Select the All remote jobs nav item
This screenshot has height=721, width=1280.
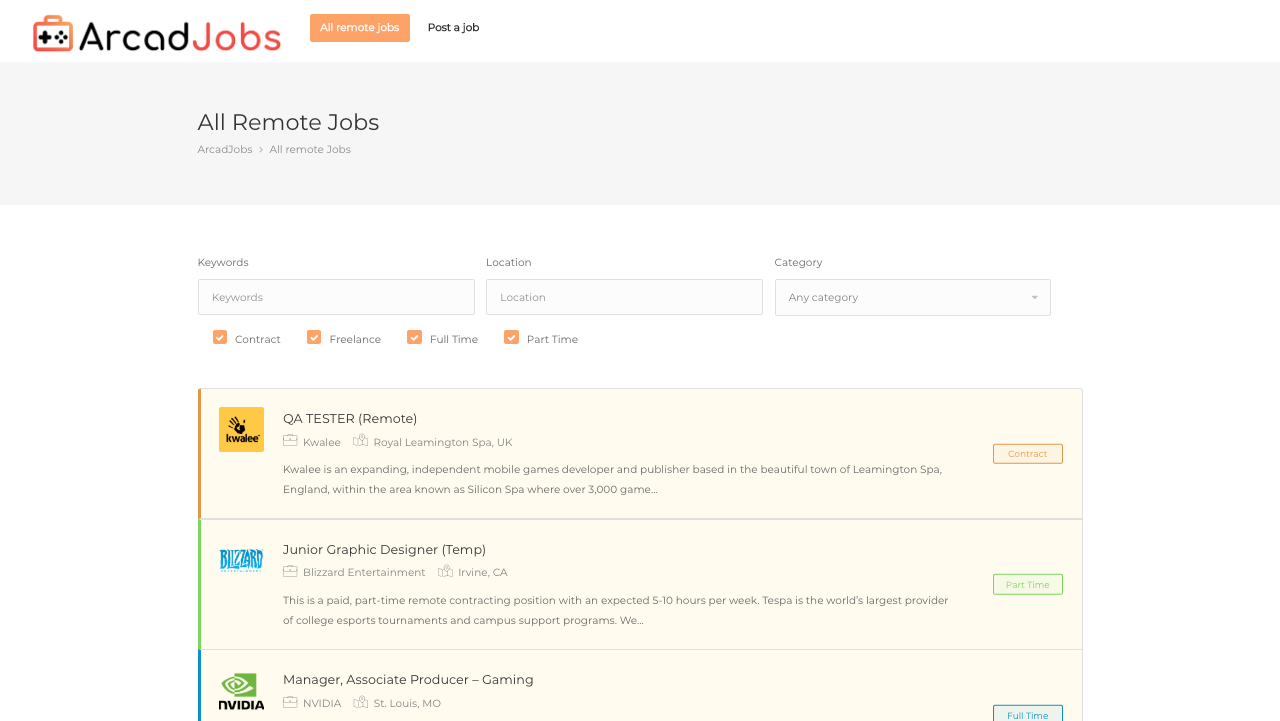click(359, 27)
